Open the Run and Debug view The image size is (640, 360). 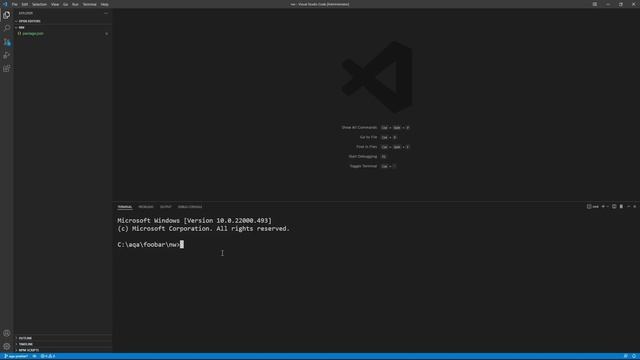(7, 55)
